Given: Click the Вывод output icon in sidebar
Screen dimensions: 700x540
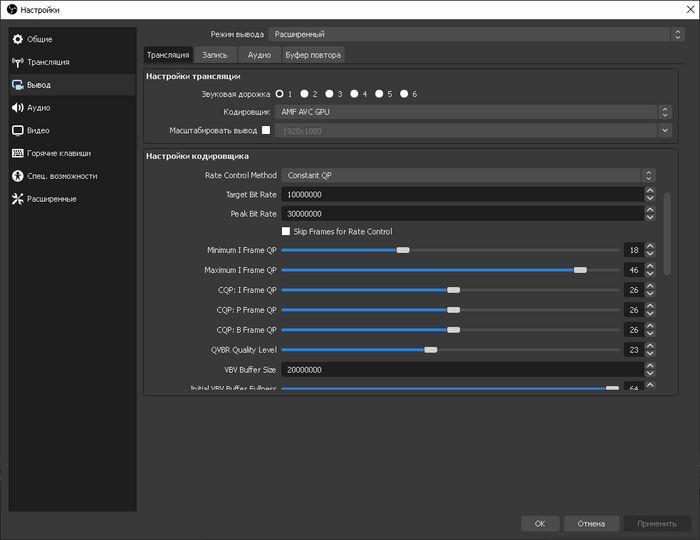Looking at the screenshot, I should (x=18, y=85).
